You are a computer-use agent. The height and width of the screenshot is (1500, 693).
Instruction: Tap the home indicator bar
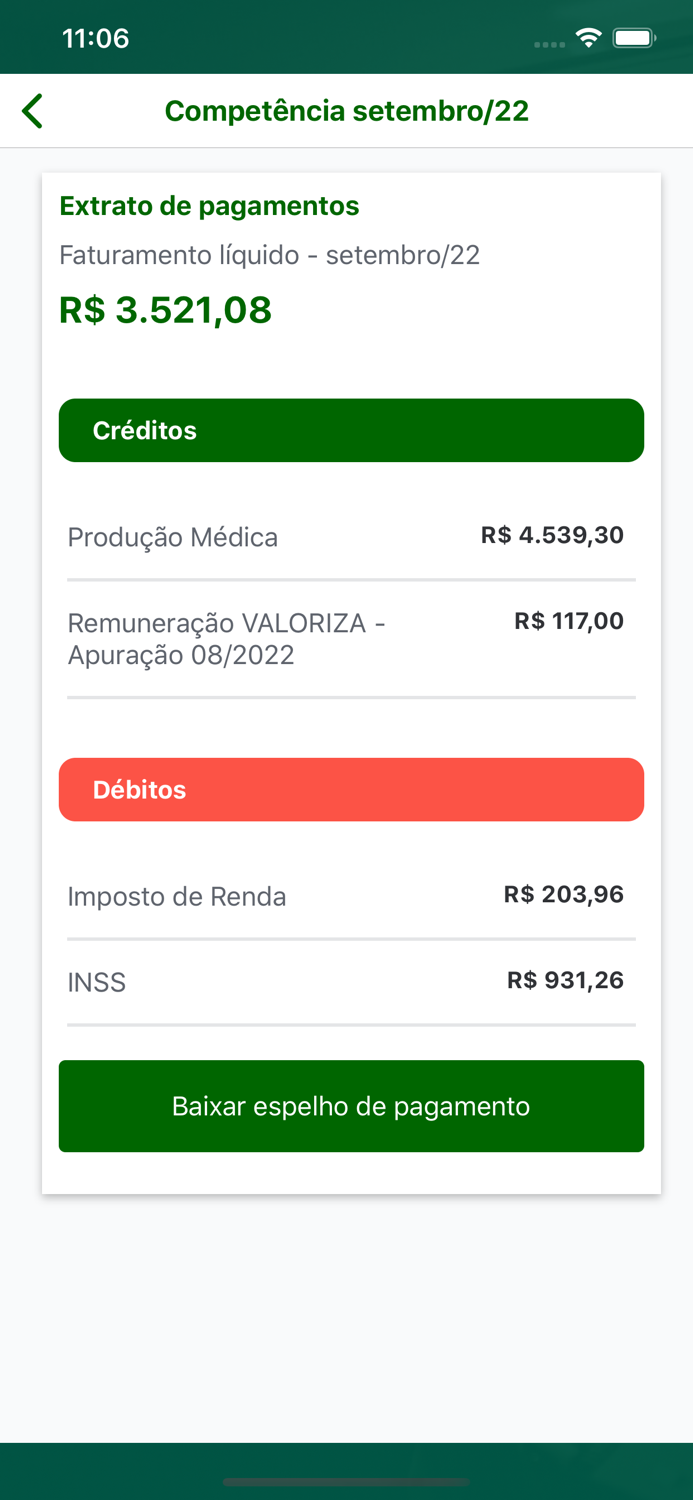pyautogui.click(x=346, y=1484)
